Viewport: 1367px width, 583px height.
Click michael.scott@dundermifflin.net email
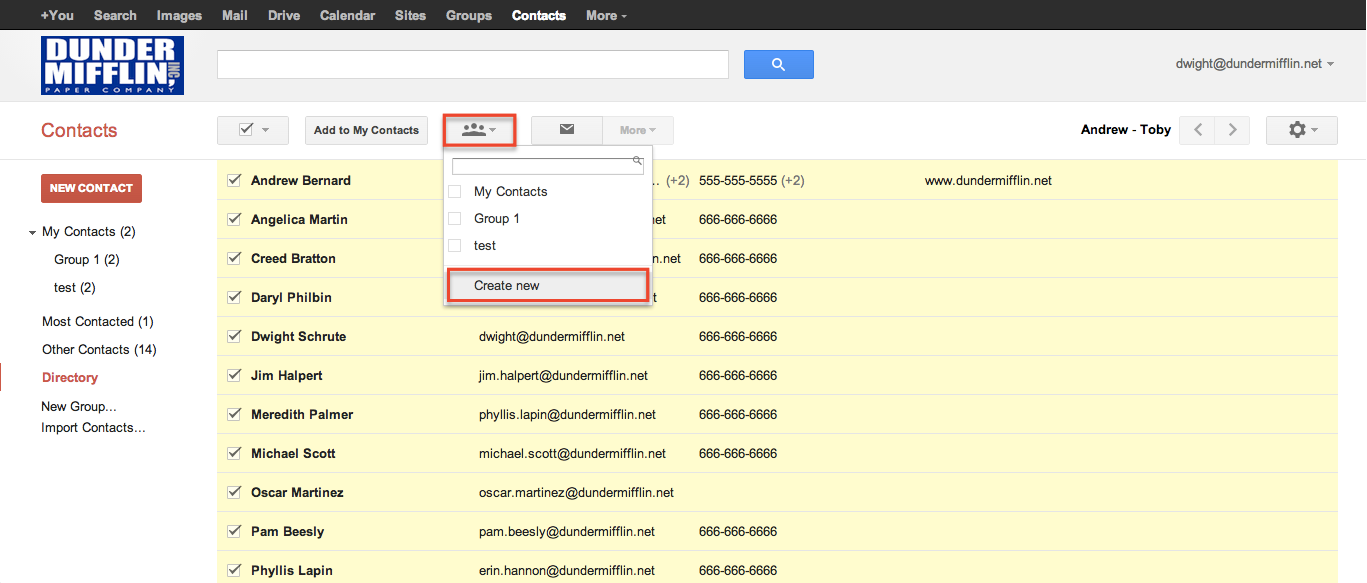click(x=572, y=453)
